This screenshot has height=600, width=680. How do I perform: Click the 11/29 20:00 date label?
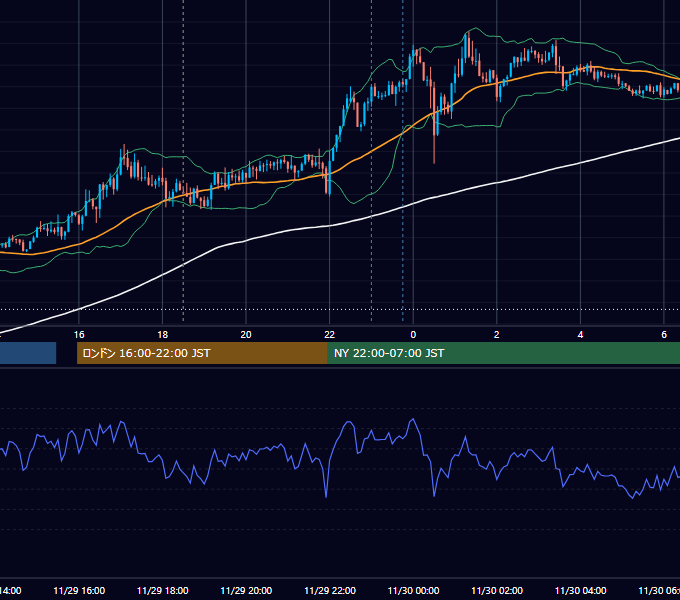pyautogui.click(x=246, y=590)
